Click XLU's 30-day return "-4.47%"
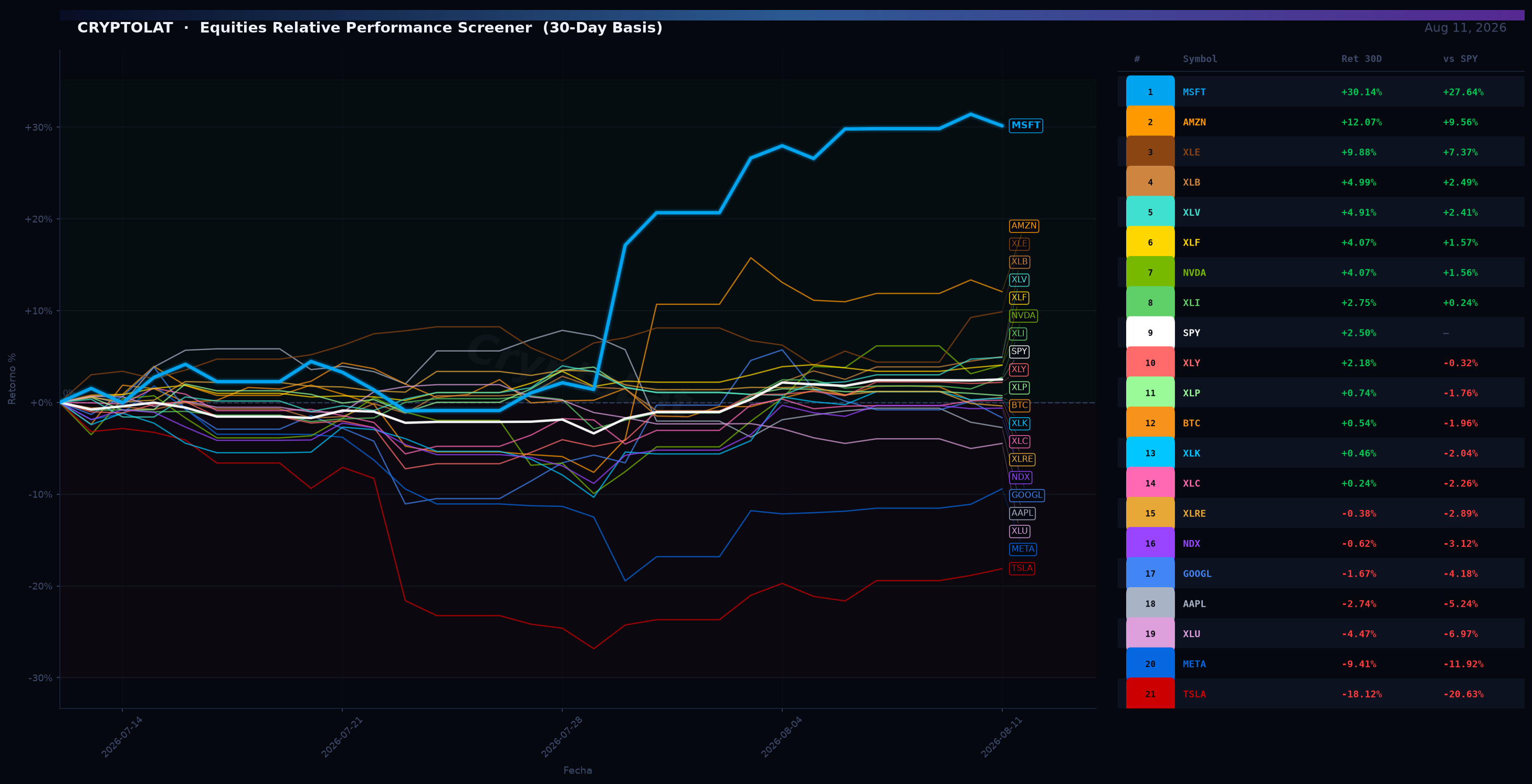1532x784 pixels. point(1358,634)
